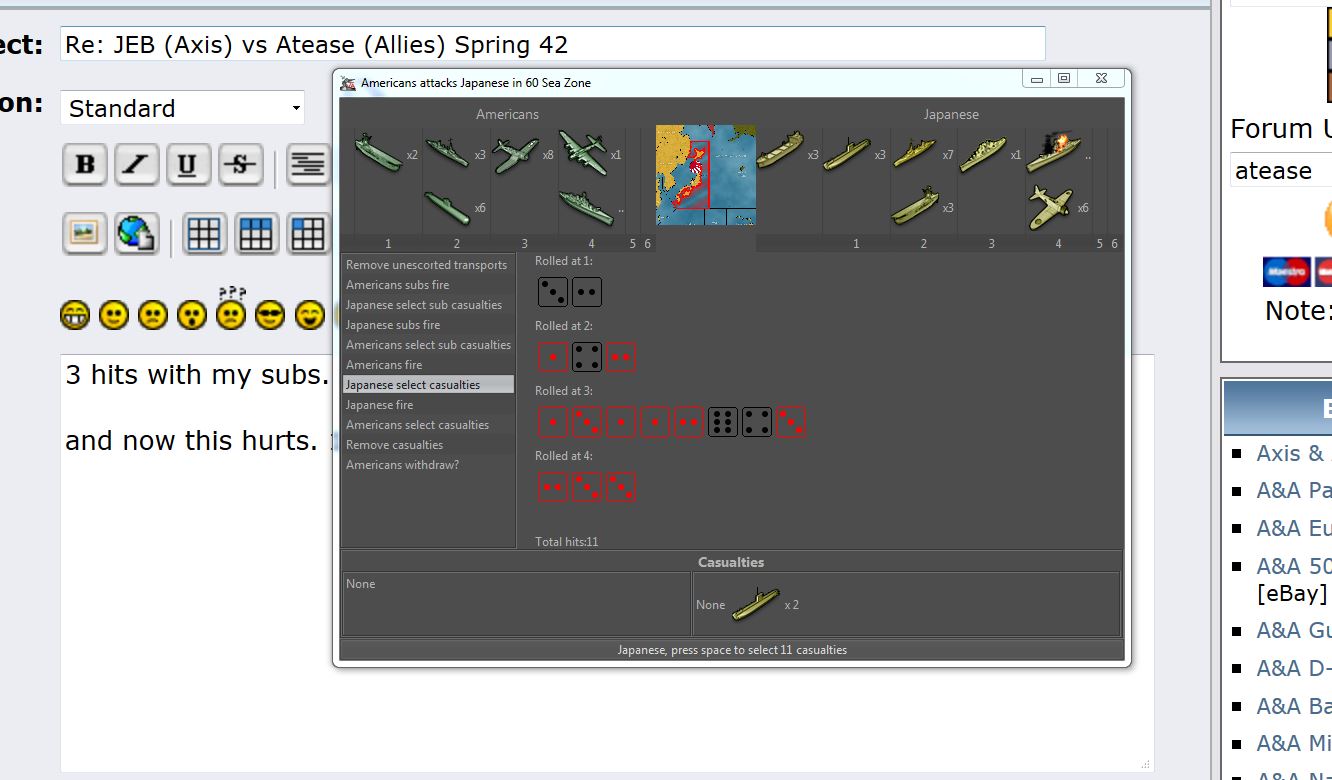This screenshot has height=780, width=1332.
Task: Click the Forum Username field containing 'atease'
Action: (1281, 171)
